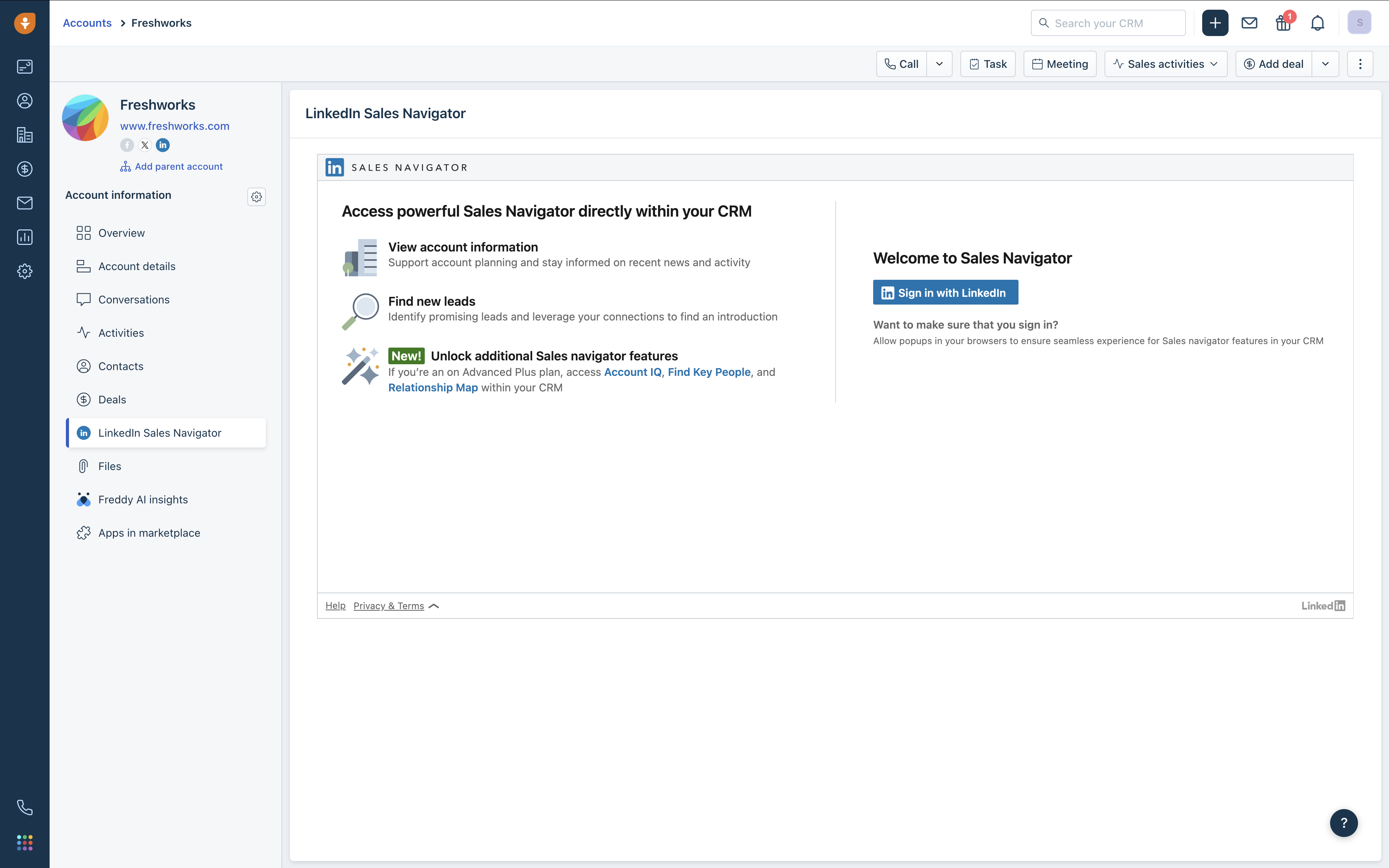Switch to Freddy AI insights section
The width and height of the screenshot is (1389, 868).
click(x=143, y=499)
